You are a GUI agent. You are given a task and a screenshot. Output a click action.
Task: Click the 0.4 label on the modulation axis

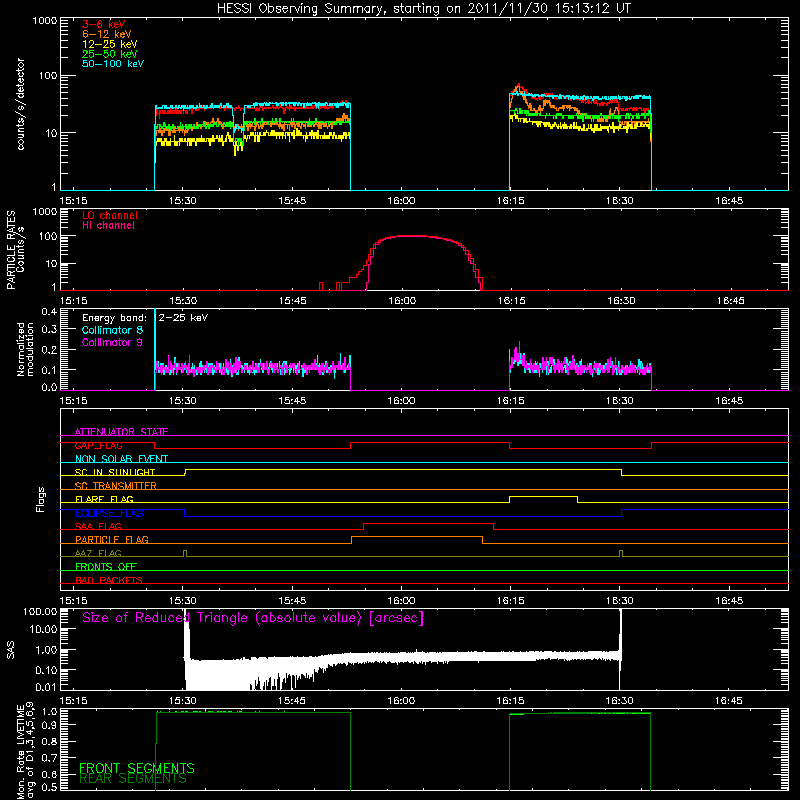[x=49, y=312]
